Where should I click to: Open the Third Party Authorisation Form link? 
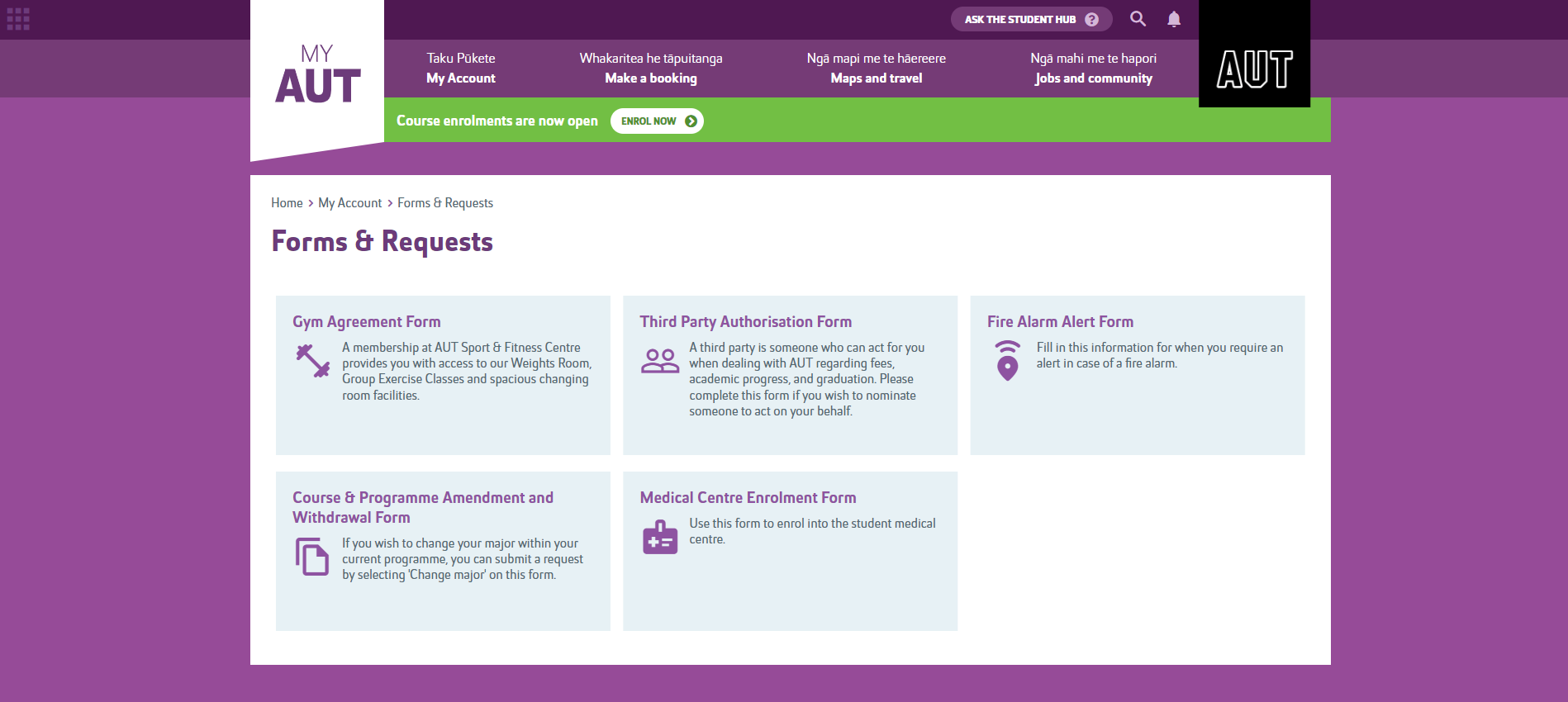tap(746, 322)
